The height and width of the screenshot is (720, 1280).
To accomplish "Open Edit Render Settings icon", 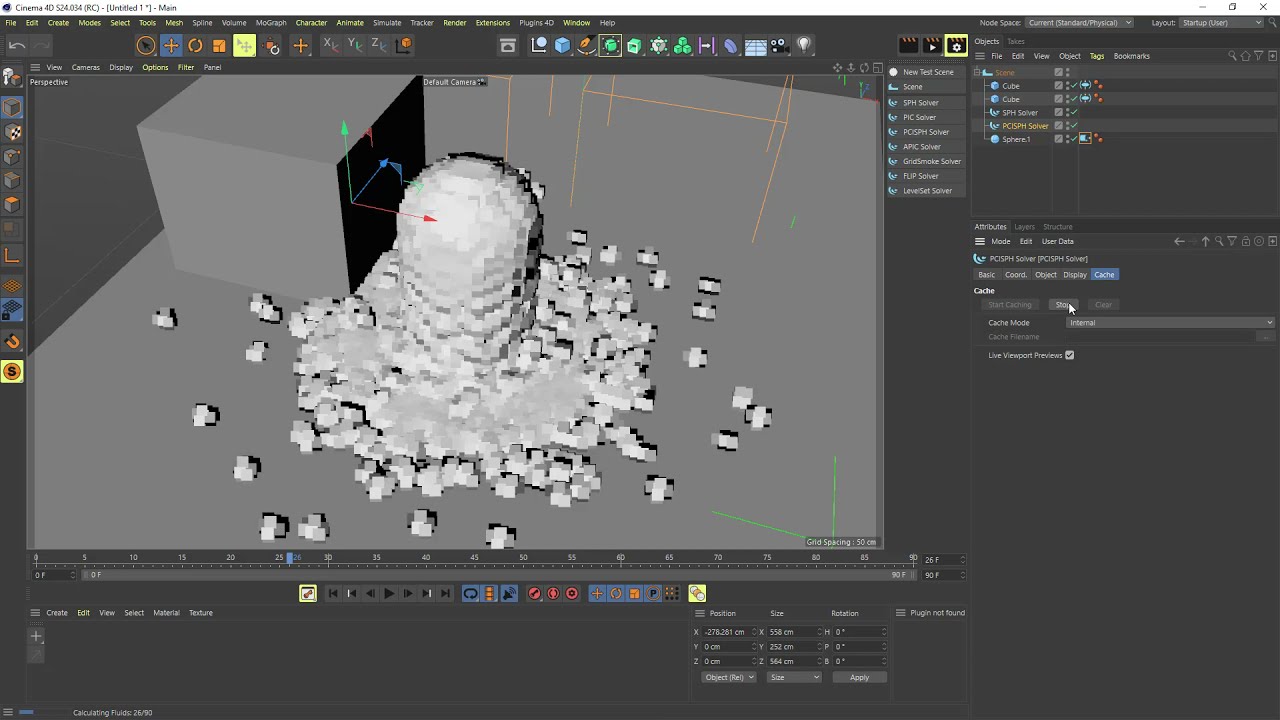I will point(956,45).
